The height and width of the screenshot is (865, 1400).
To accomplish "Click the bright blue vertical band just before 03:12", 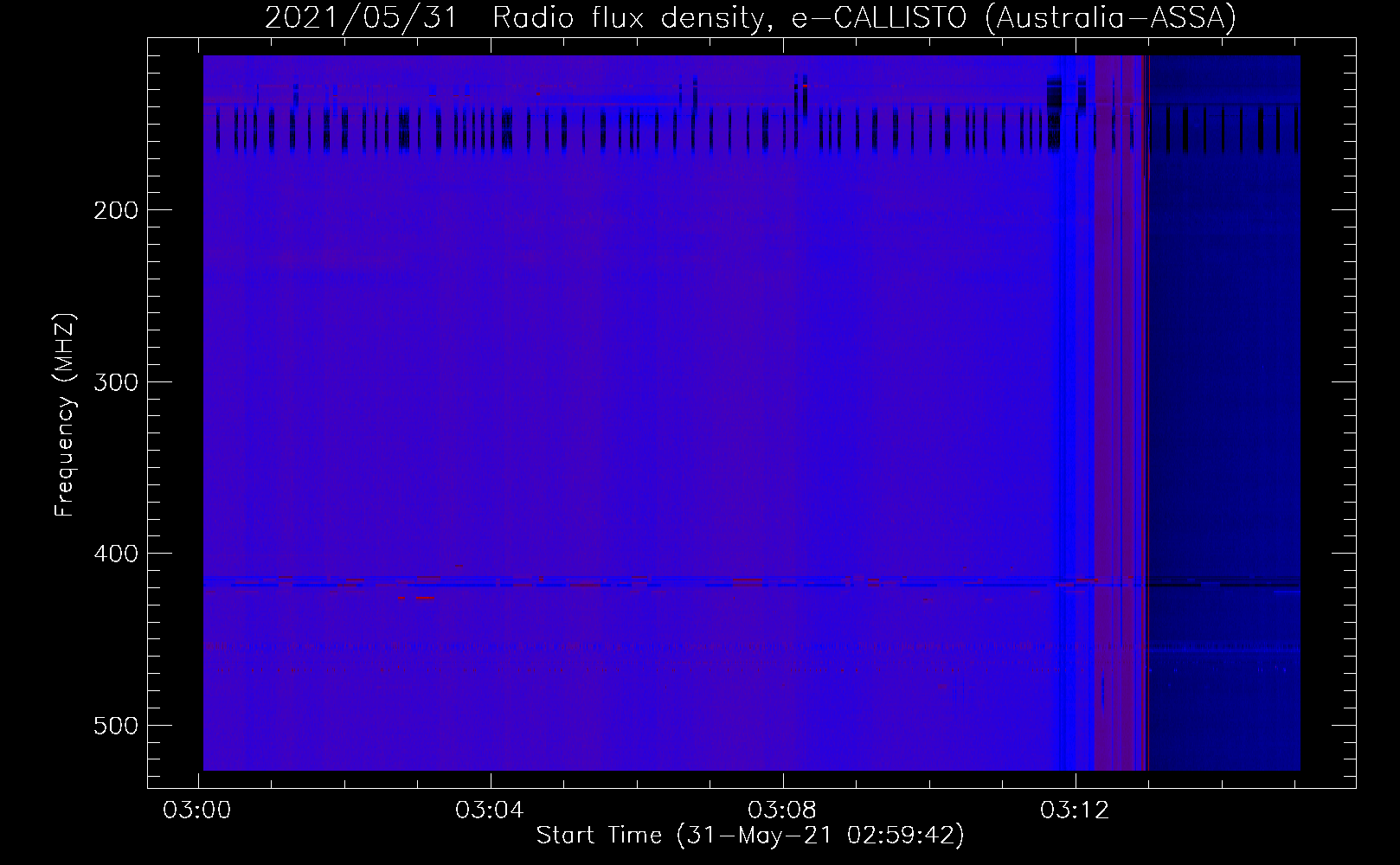I will (1069, 413).
